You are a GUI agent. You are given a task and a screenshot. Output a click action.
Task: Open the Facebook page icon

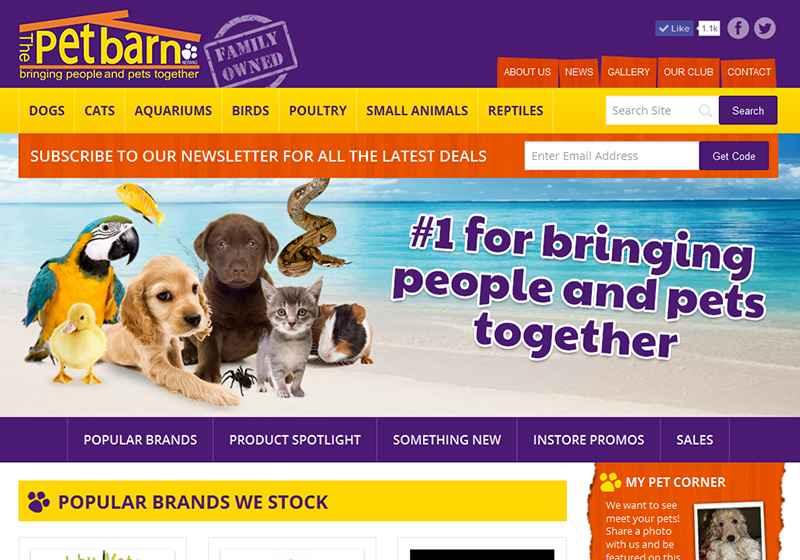pos(738,28)
